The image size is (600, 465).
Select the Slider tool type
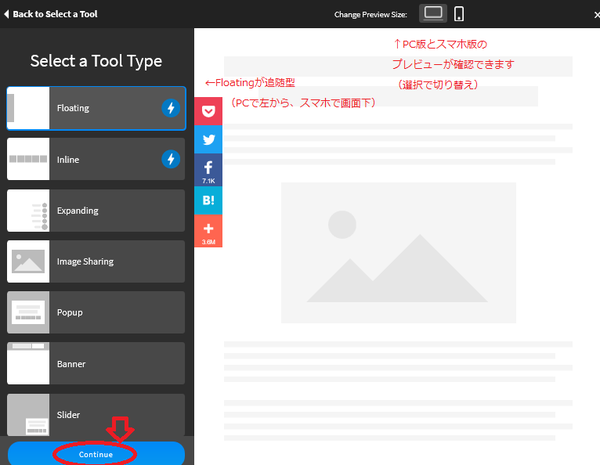click(x=96, y=415)
